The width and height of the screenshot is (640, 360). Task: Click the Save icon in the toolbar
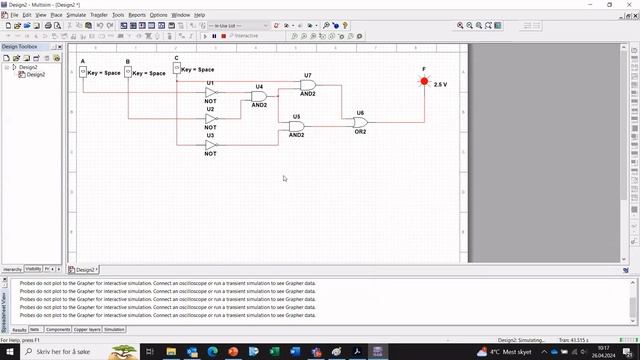pyautogui.click(x=36, y=26)
